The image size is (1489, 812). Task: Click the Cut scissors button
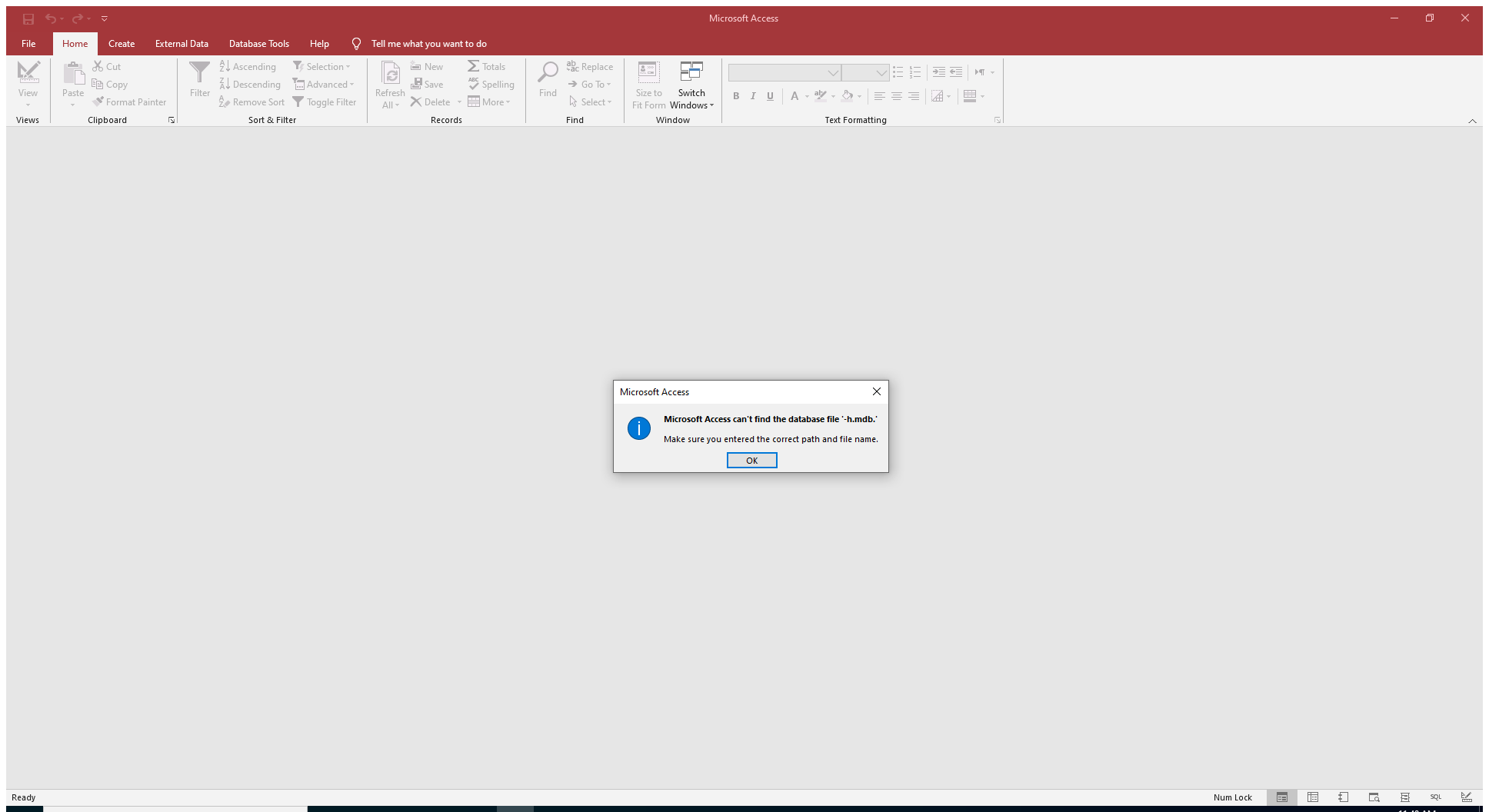click(107, 67)
